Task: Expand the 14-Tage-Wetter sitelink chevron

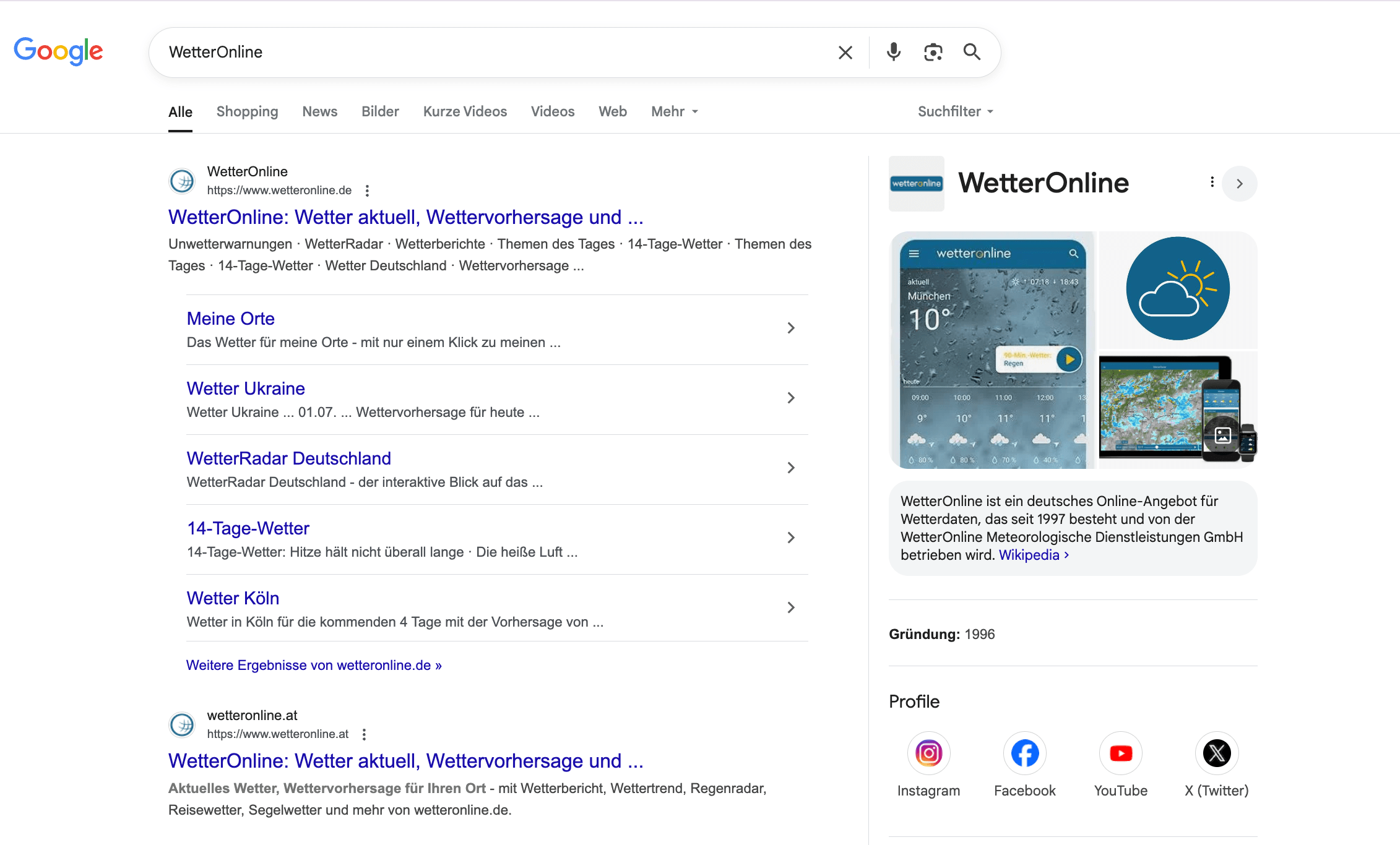Action: tap(791, 538)
